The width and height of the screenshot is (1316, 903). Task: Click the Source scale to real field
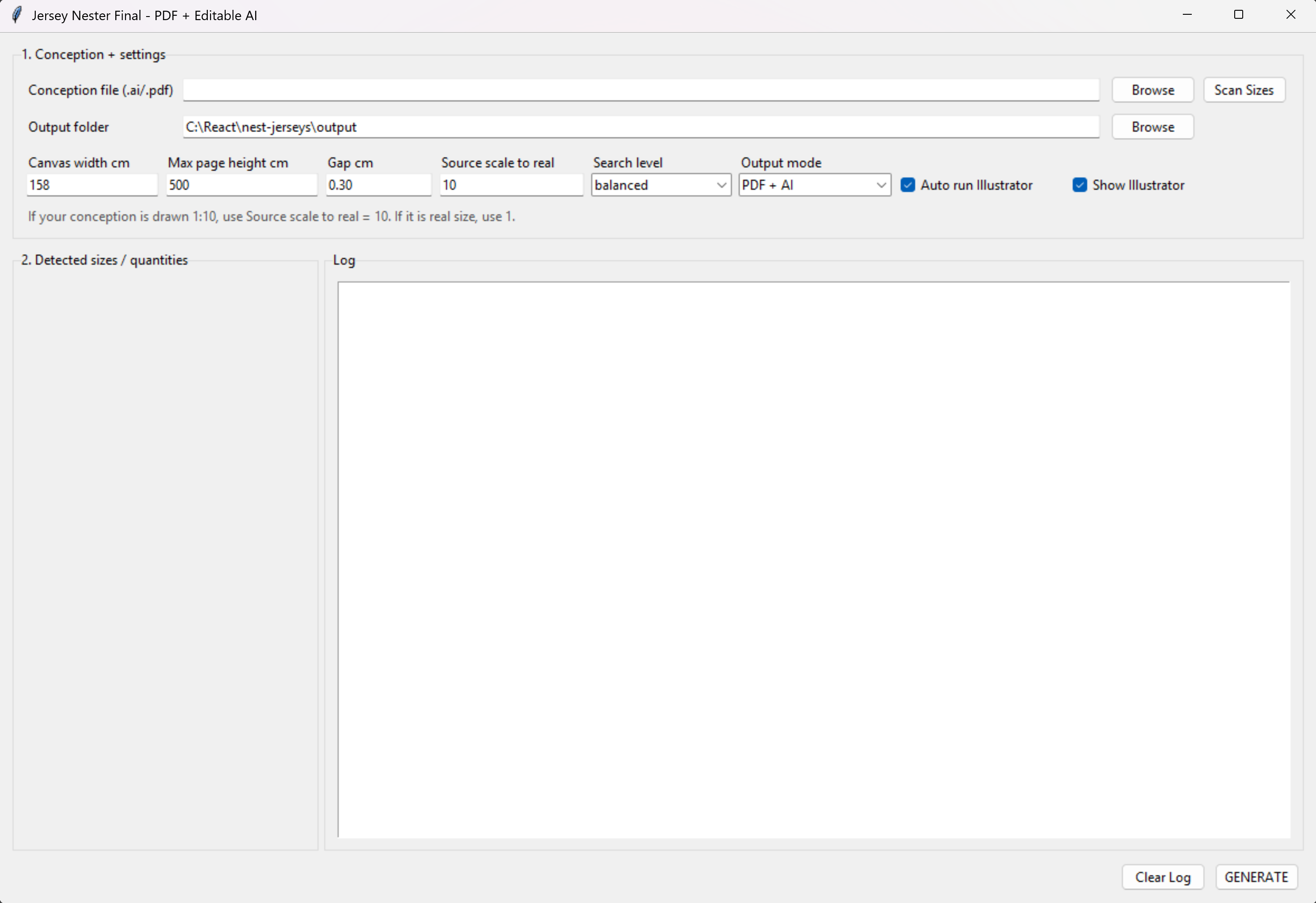[511, 185]
